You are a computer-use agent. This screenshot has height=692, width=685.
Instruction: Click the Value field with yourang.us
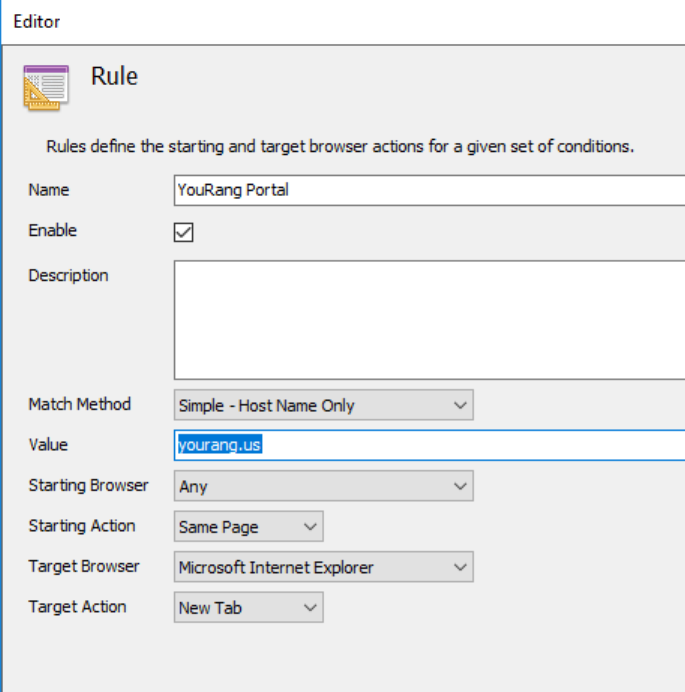point(428,445)
